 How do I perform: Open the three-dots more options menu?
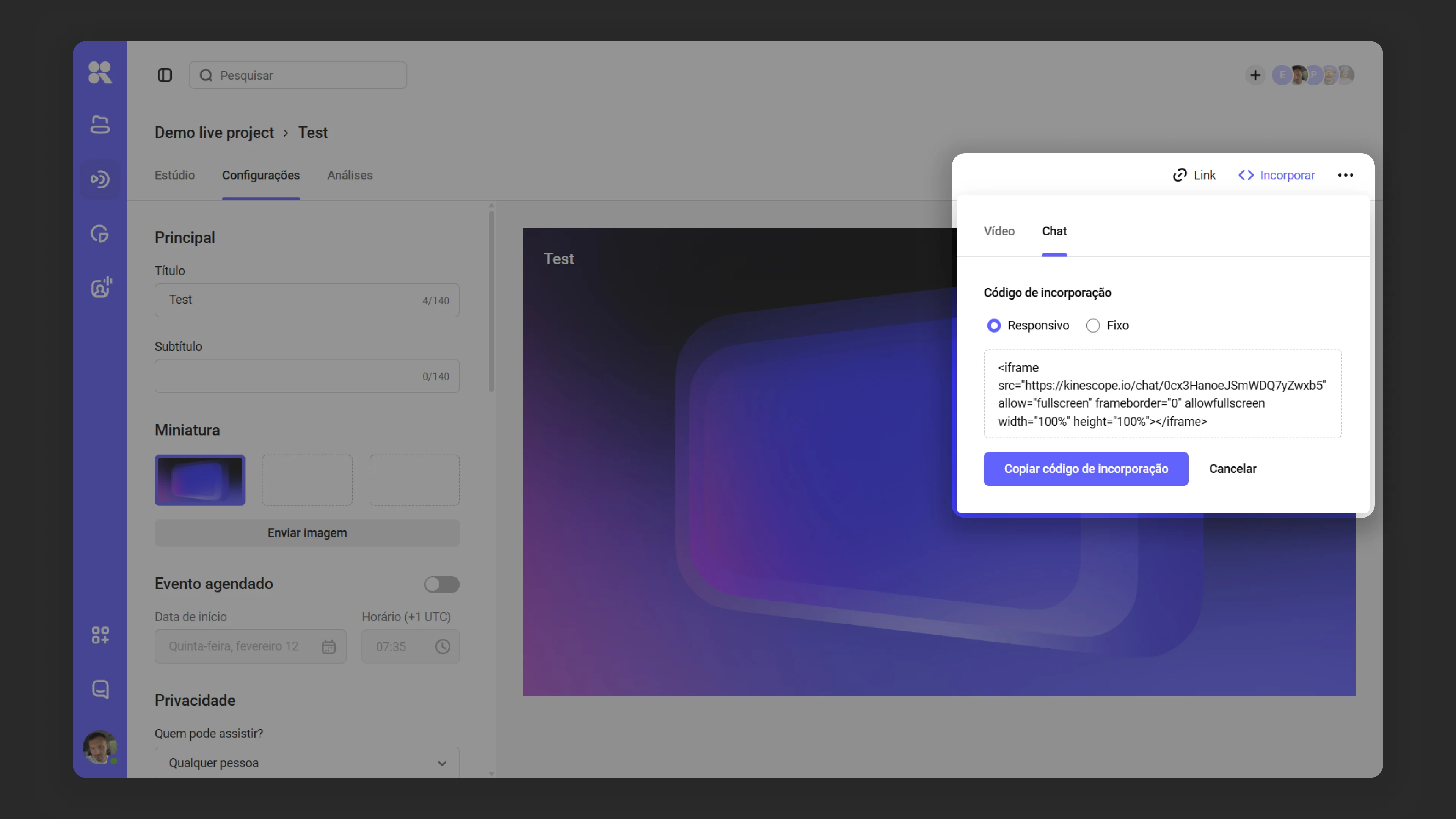tap(1345, 175)
